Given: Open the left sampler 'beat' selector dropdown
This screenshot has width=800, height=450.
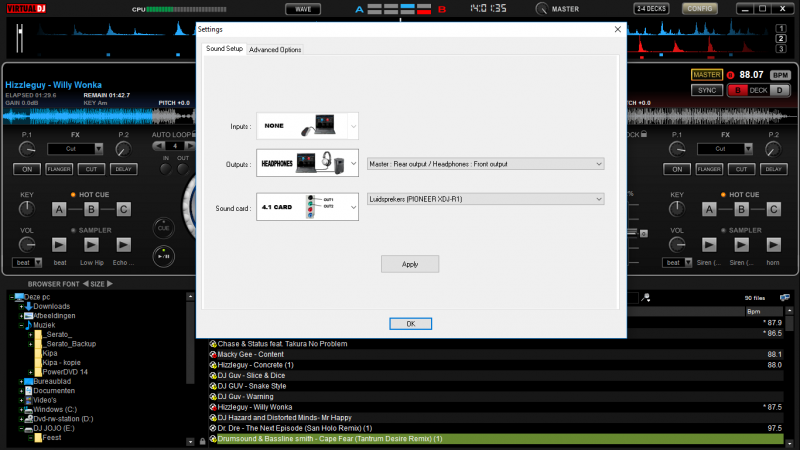Looking at the screenshot, I should (27, 263).
